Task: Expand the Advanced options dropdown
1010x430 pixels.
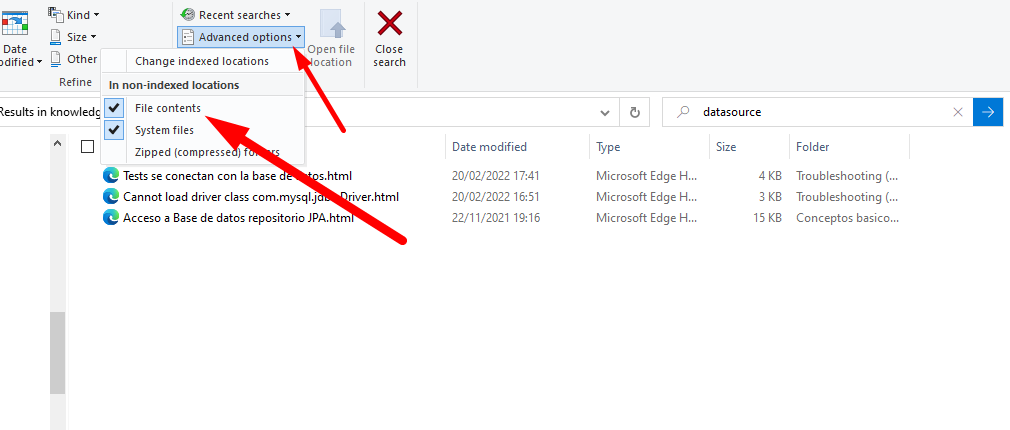Action: 240,37
